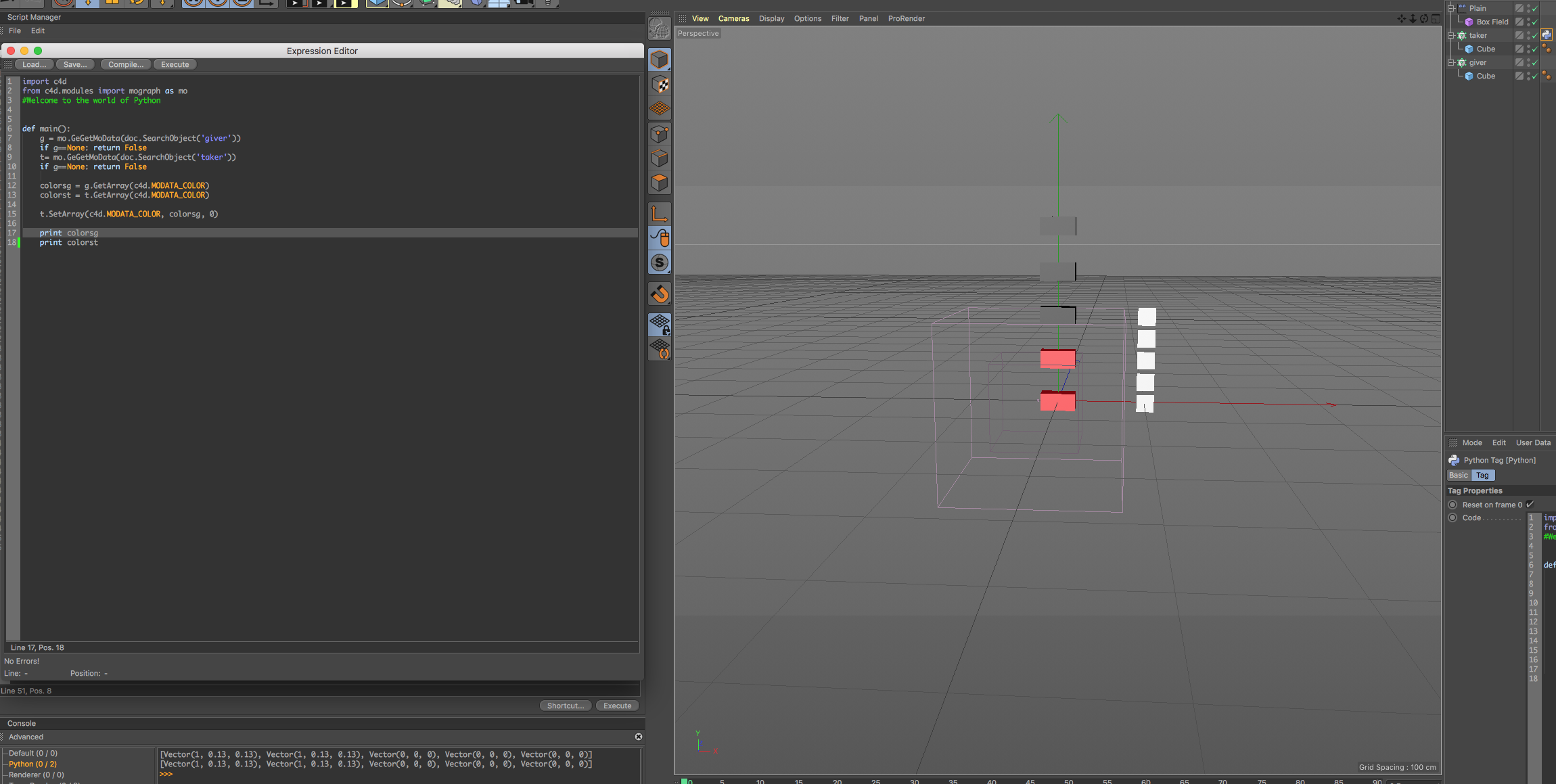Click the Compile... button
Image resolution: width=1556 pixels, height=784 pixels.
click(126, 64)
